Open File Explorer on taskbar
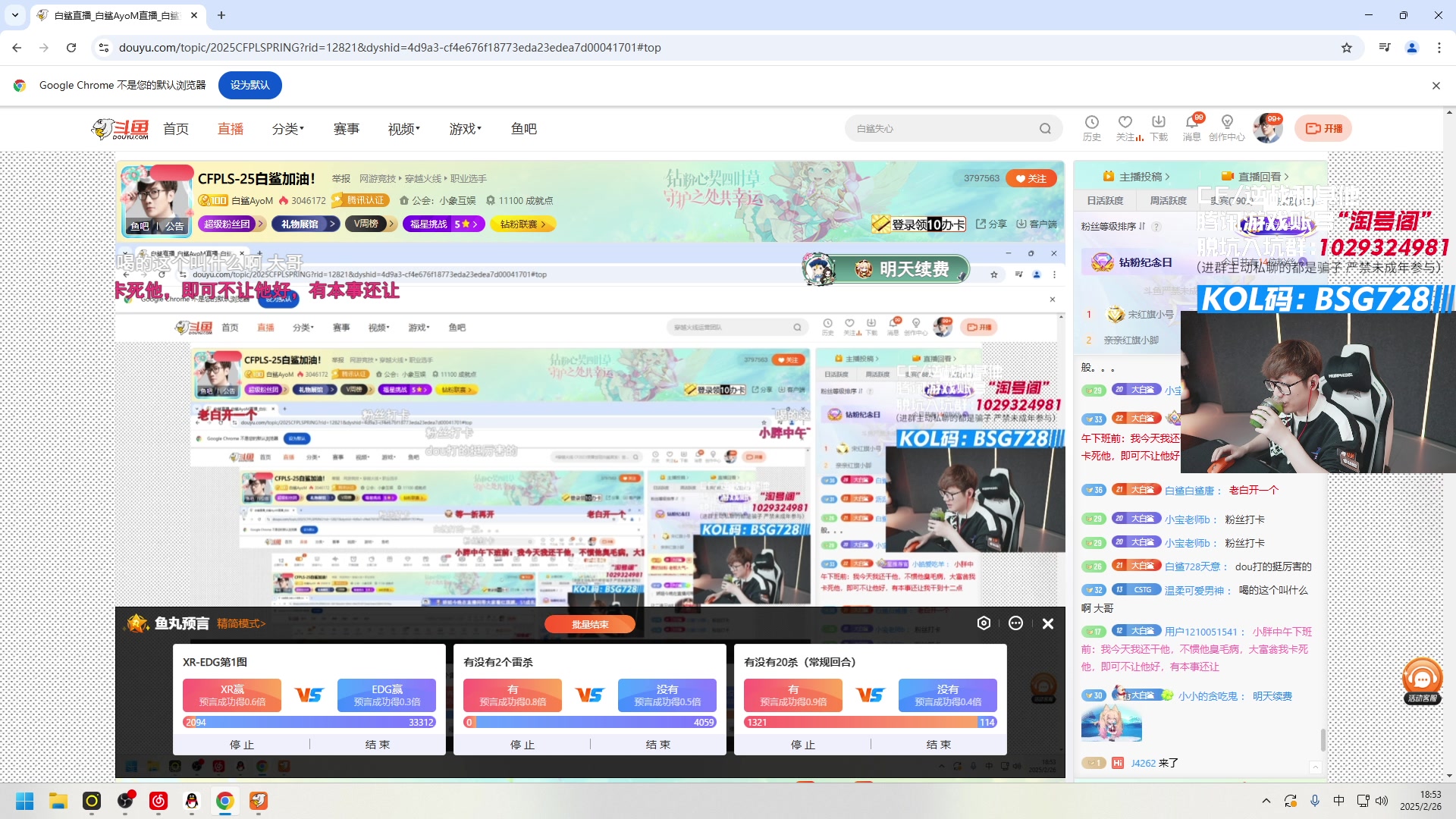The image size is (1456, 819). [58, 801]
